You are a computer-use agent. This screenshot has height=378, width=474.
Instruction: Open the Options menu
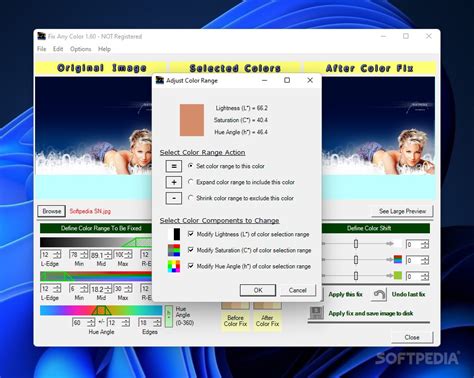pyautogui.click(x=81, y=49)
